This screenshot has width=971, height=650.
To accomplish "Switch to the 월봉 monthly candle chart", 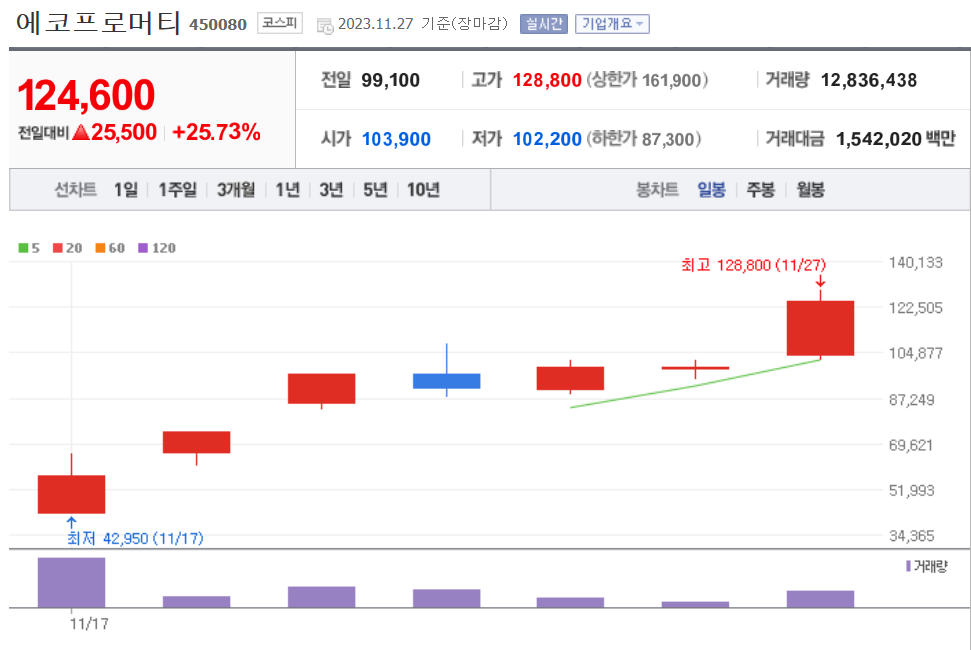I will click(x=811, y=189).
